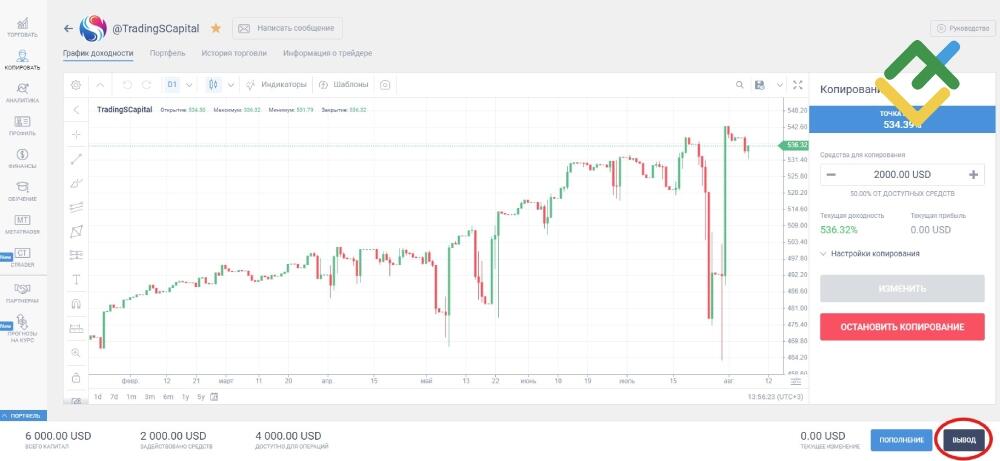The width and height of the screenshot is (1000, 461).
Task: Click the Написать сообщение button
Action: (287, 28)
